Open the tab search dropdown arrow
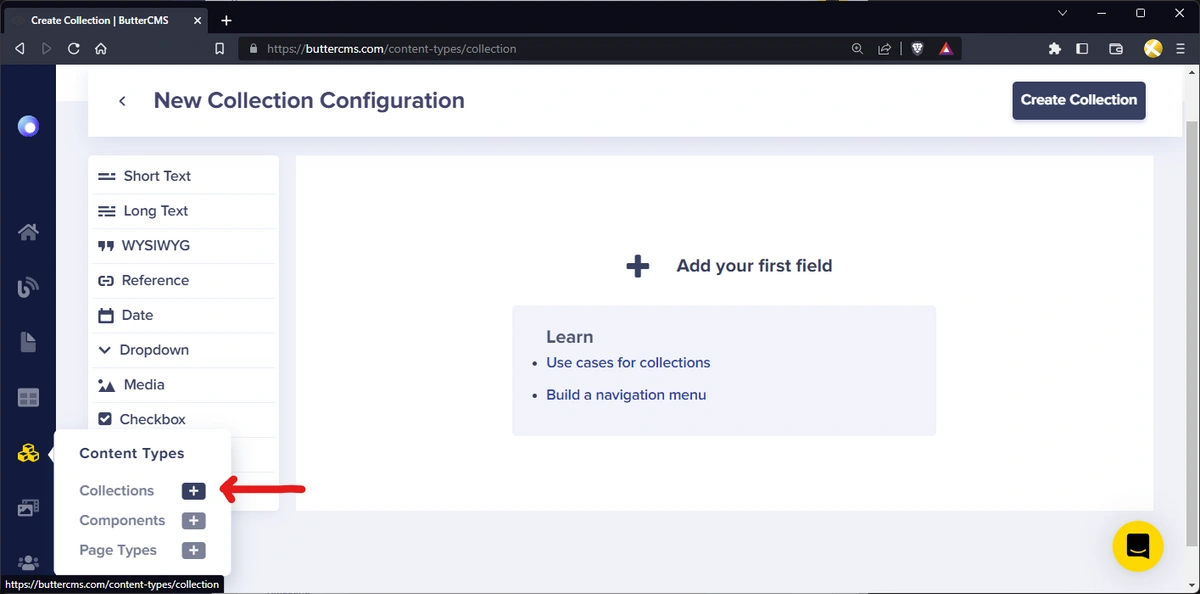1200x594 pixels. pos(1064,13)
